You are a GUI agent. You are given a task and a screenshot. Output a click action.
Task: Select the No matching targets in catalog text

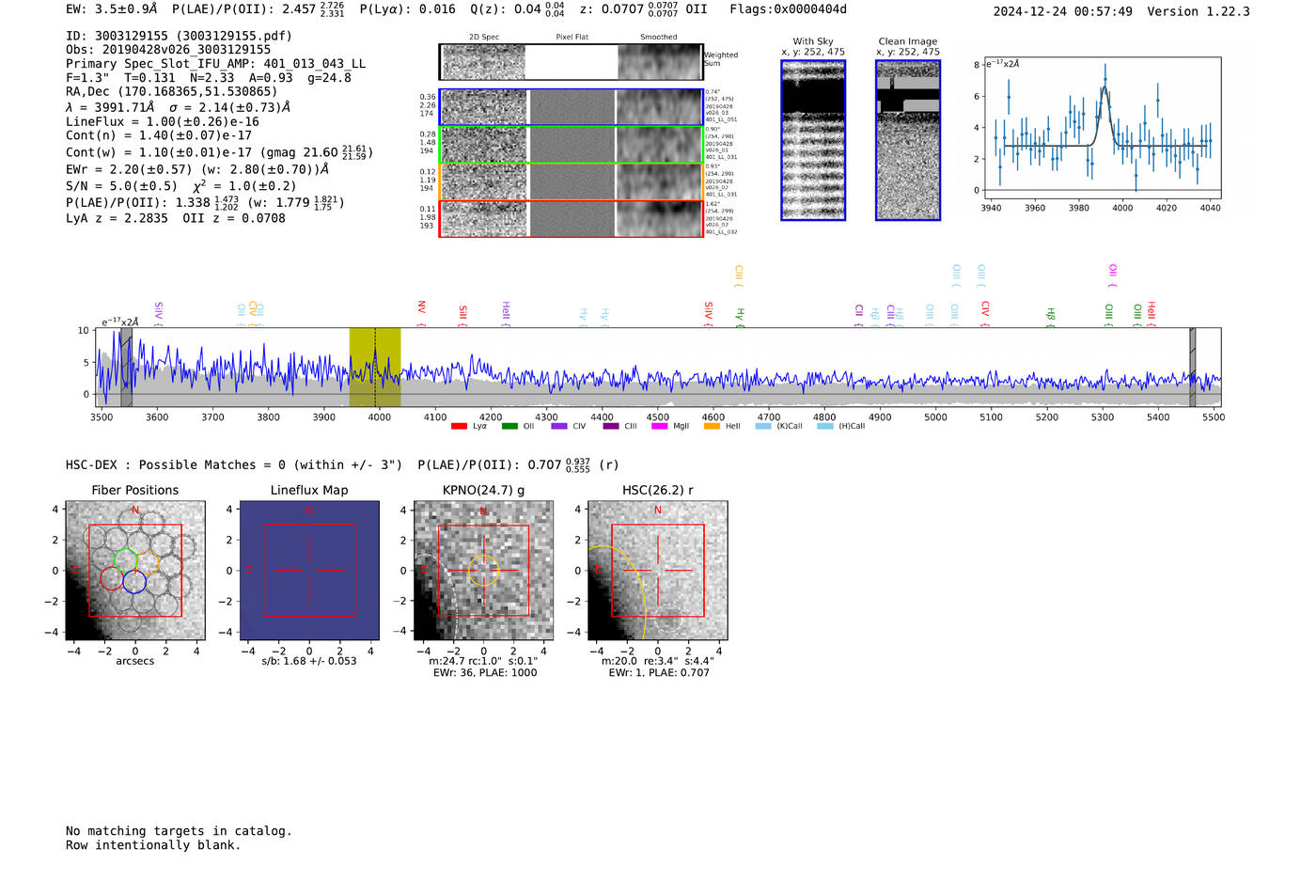(179, 831)
